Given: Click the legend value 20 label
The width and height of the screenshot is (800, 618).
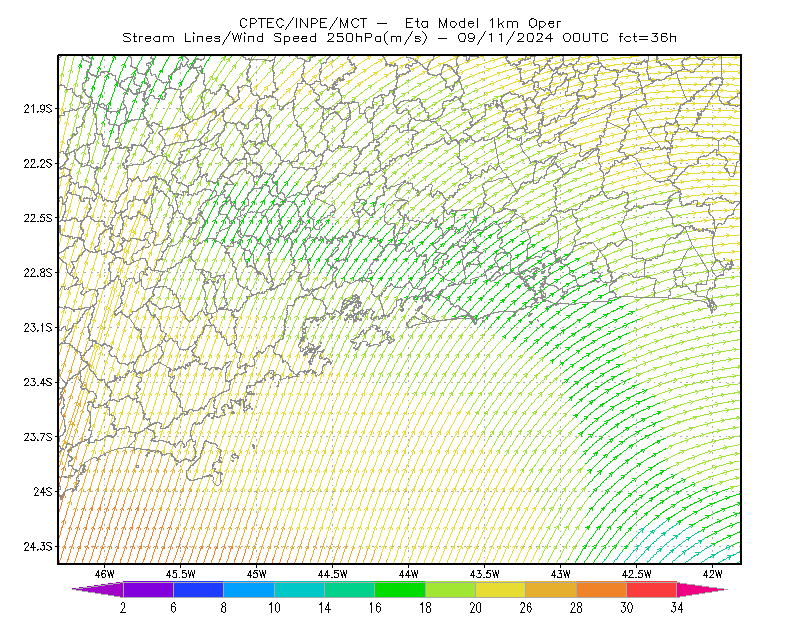Looking at the screenshot, I should coord(476,608).
